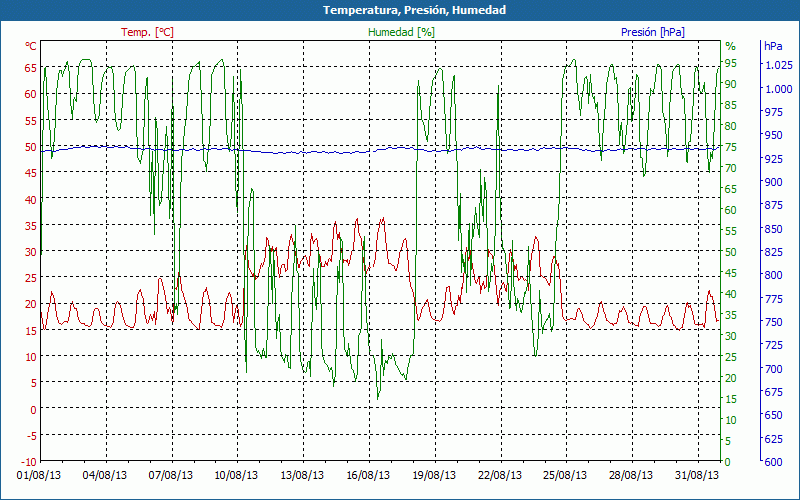Screen dimensions: 800x500
Task: Click the blue '1.000' pressure axis value
Action: (x=779, y=89)
